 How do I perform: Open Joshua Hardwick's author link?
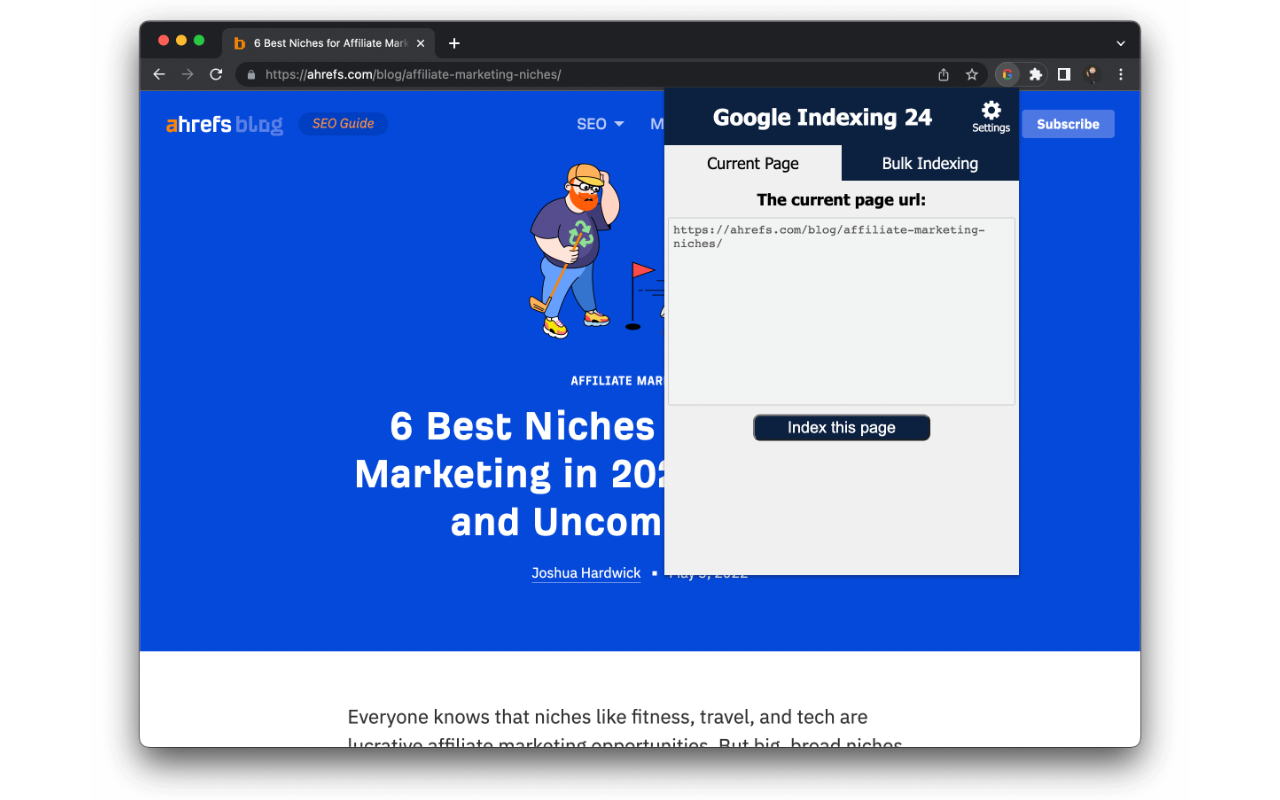[x=586, y=572]
